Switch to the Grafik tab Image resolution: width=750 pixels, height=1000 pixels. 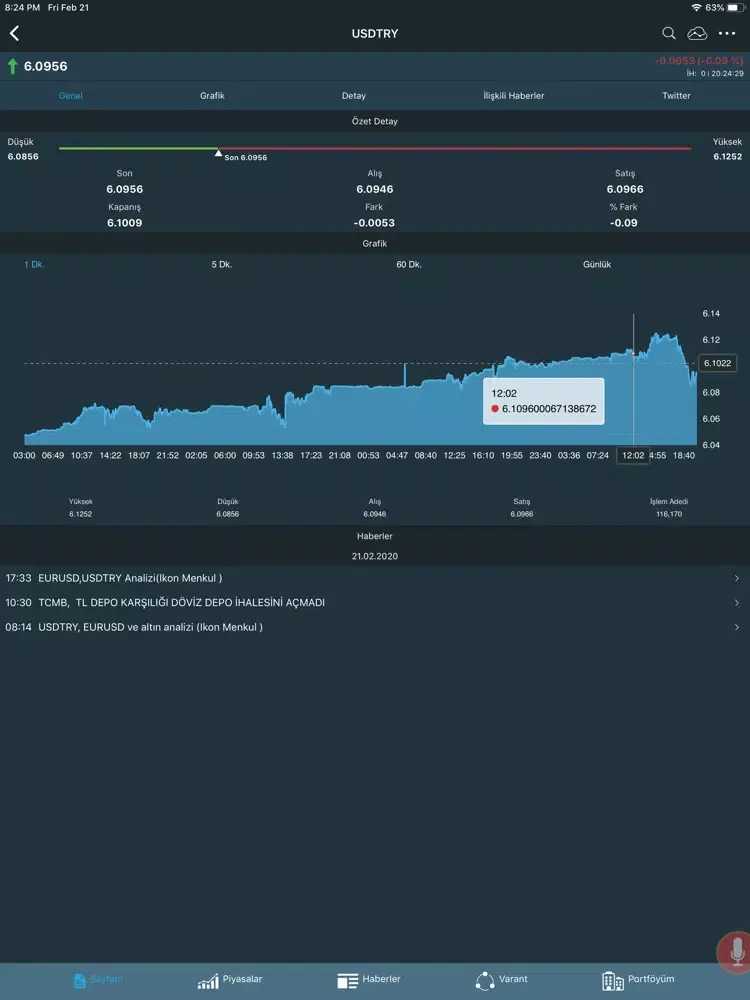tap(212, 96)
